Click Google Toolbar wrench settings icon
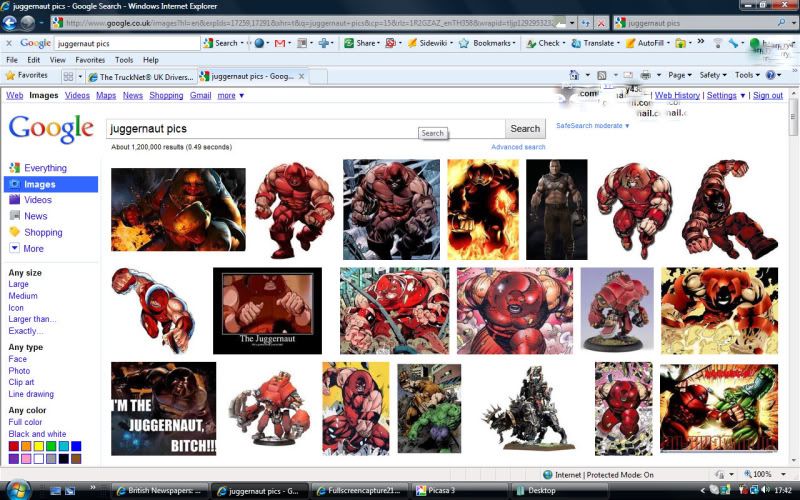The image size is (800, 500). tap(733, 43)
